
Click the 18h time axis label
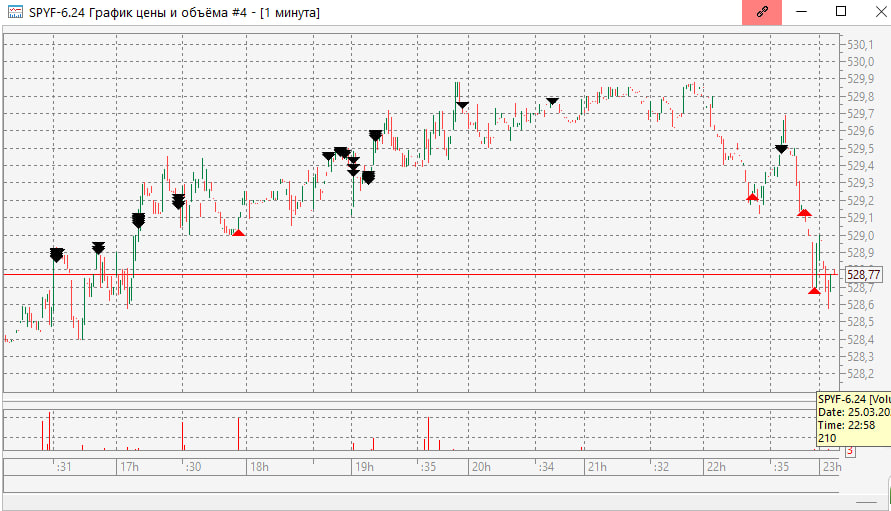pyautogui.click(x=259, y=467)
